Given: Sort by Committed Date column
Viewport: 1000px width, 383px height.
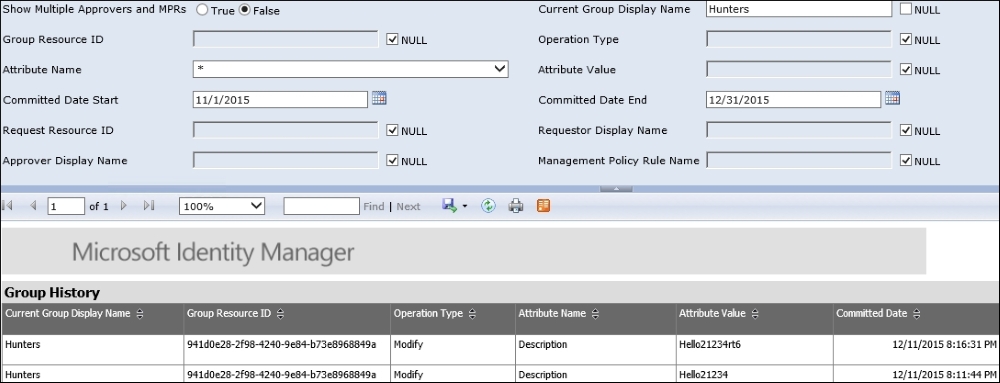Looking at the screenshot, I should tap(916, 314).
